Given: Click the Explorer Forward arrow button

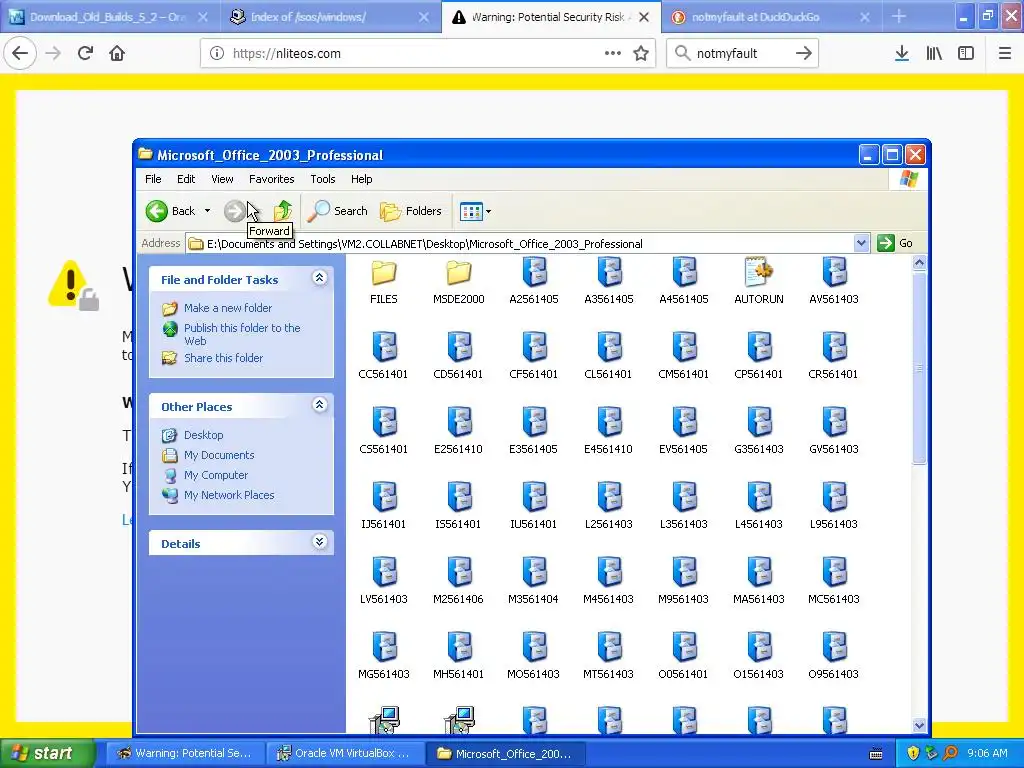Looking at the screenshot, I should point(234,211).
